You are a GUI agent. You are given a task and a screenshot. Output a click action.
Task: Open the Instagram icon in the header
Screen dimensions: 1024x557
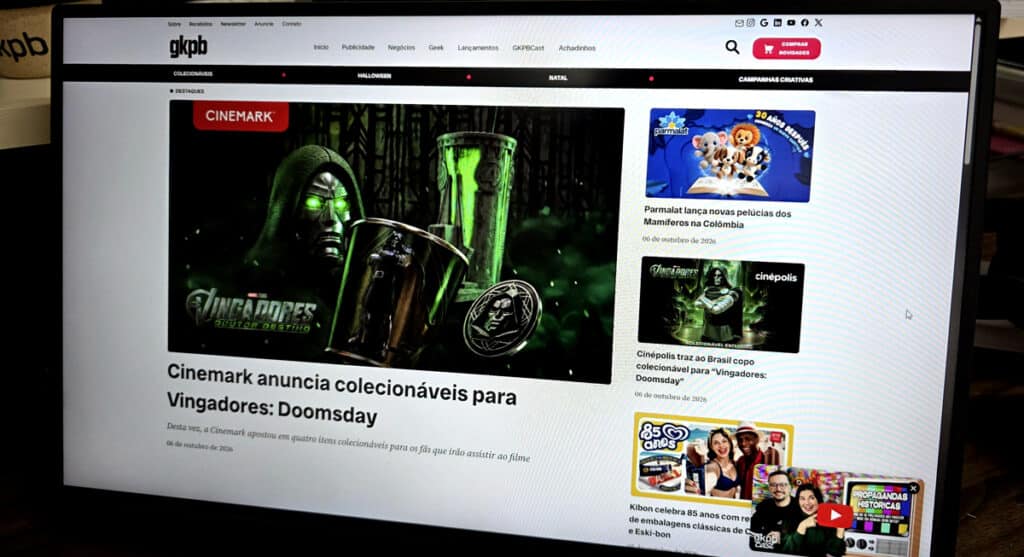pyautogui.click(x=750, y=23)
